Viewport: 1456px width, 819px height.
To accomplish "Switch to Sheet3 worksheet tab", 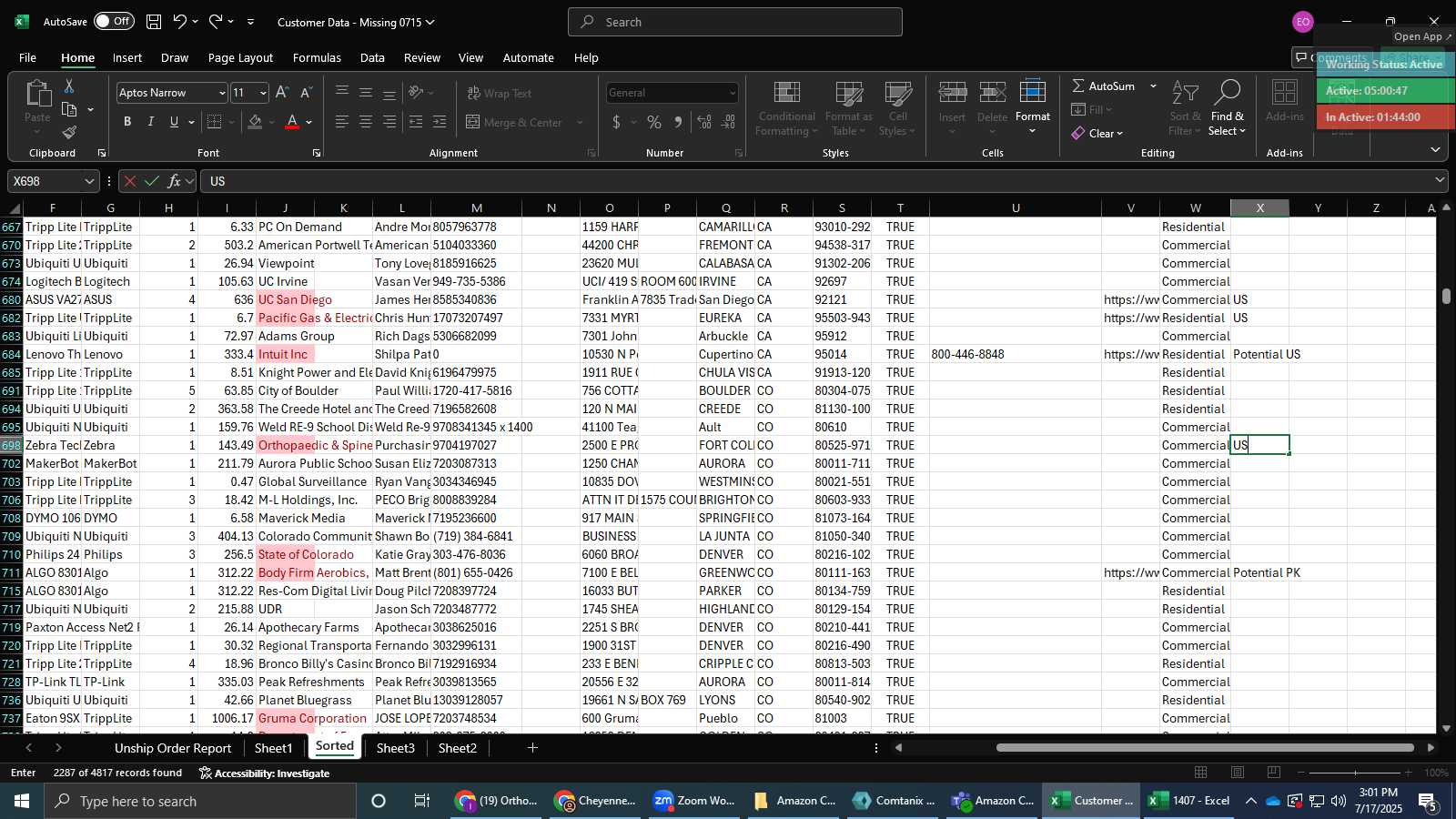I will point(395,748).
